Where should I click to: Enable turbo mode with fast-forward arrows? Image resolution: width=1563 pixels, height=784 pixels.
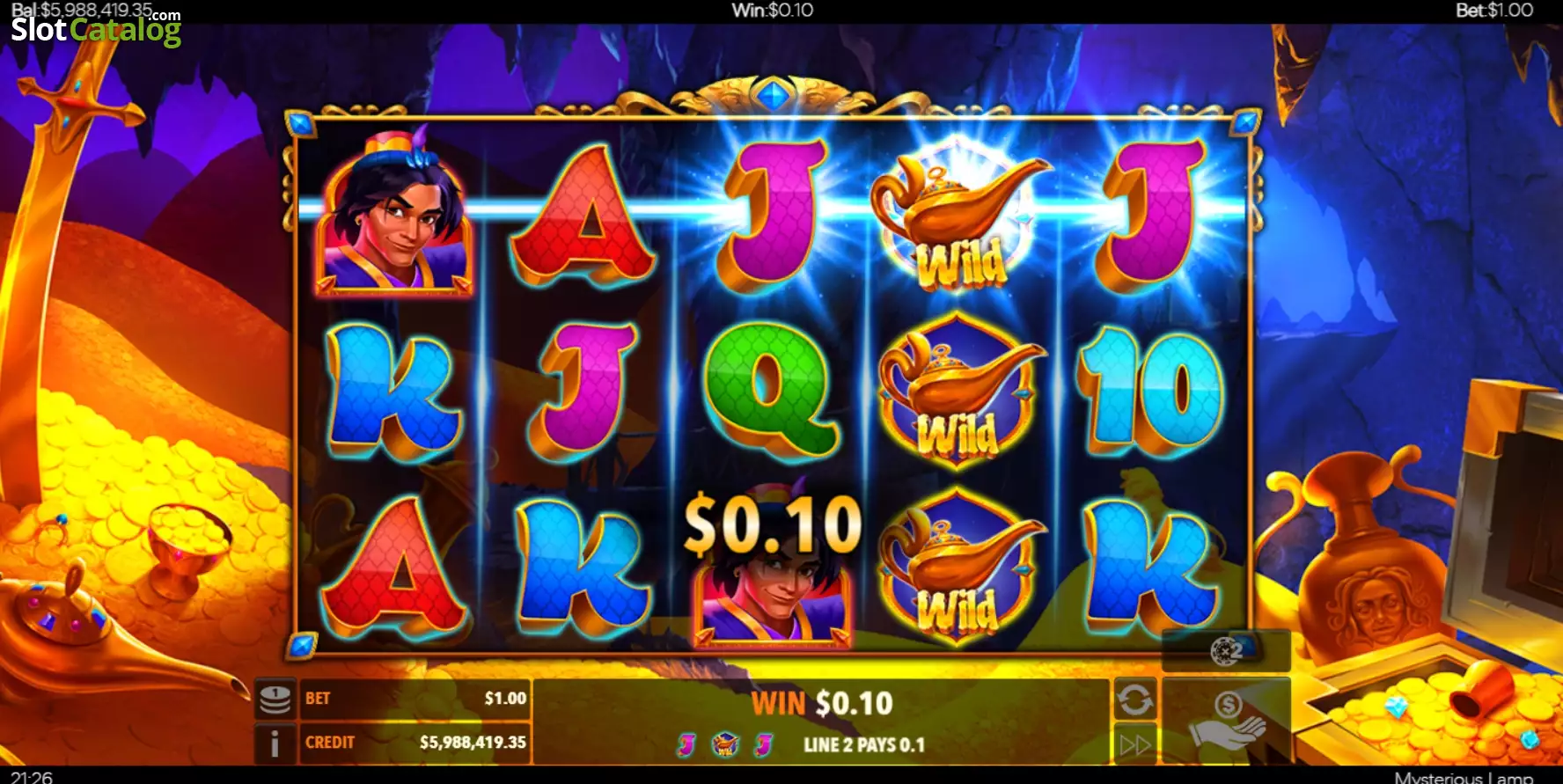[1134, 744]
